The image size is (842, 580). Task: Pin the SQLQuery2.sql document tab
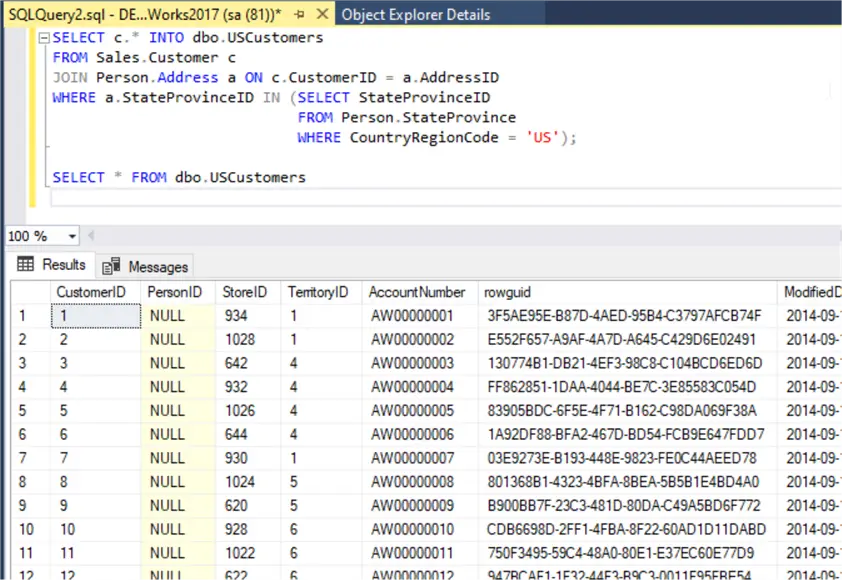299,15
